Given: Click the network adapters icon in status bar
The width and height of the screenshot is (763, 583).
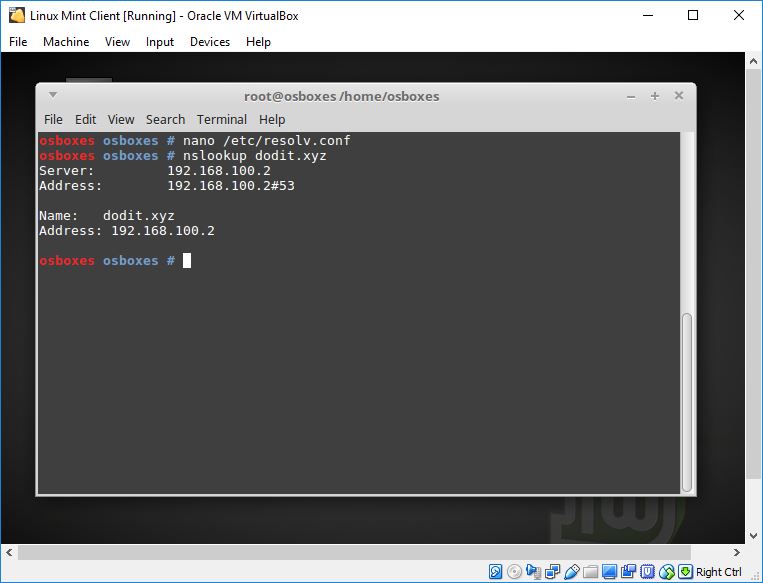Looking at the screenshot, I should click(552, 571).
